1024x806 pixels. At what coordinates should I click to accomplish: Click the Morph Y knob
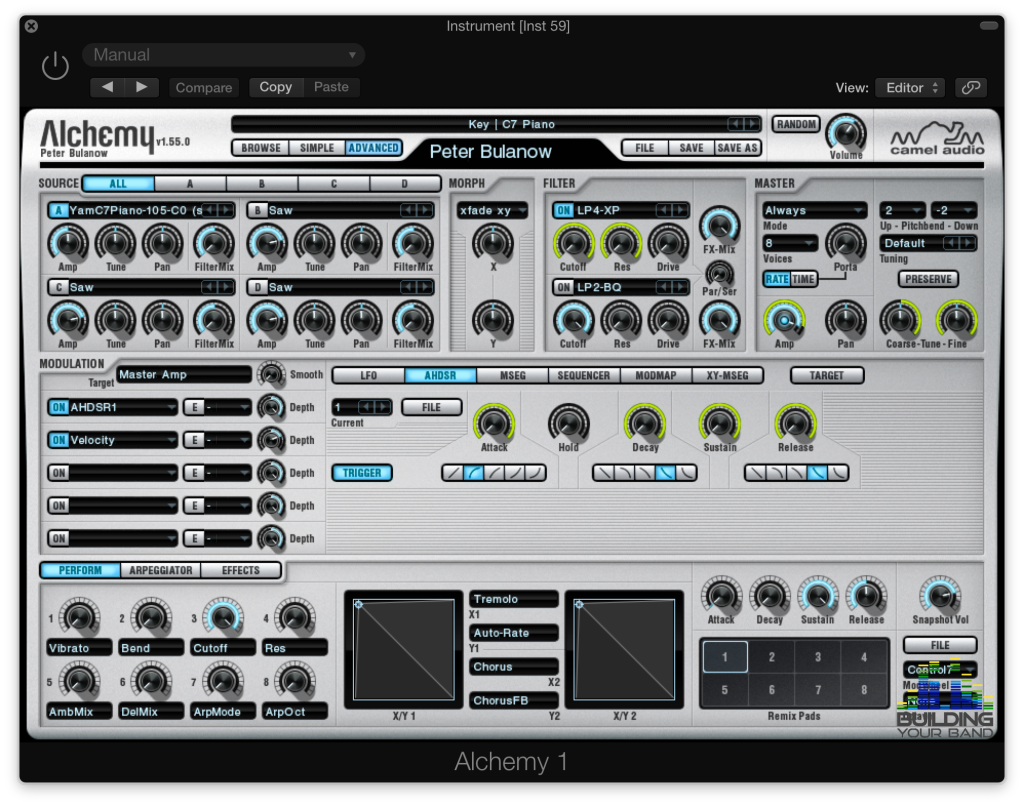click(493, 319)
